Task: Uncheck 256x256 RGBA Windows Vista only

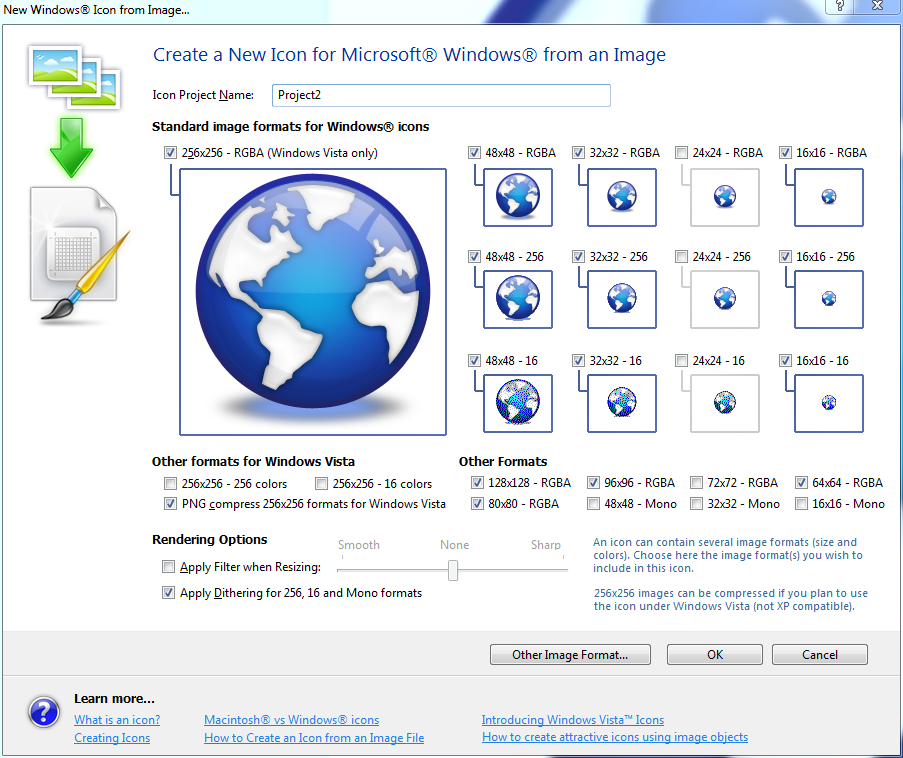Action: point(170,153)
